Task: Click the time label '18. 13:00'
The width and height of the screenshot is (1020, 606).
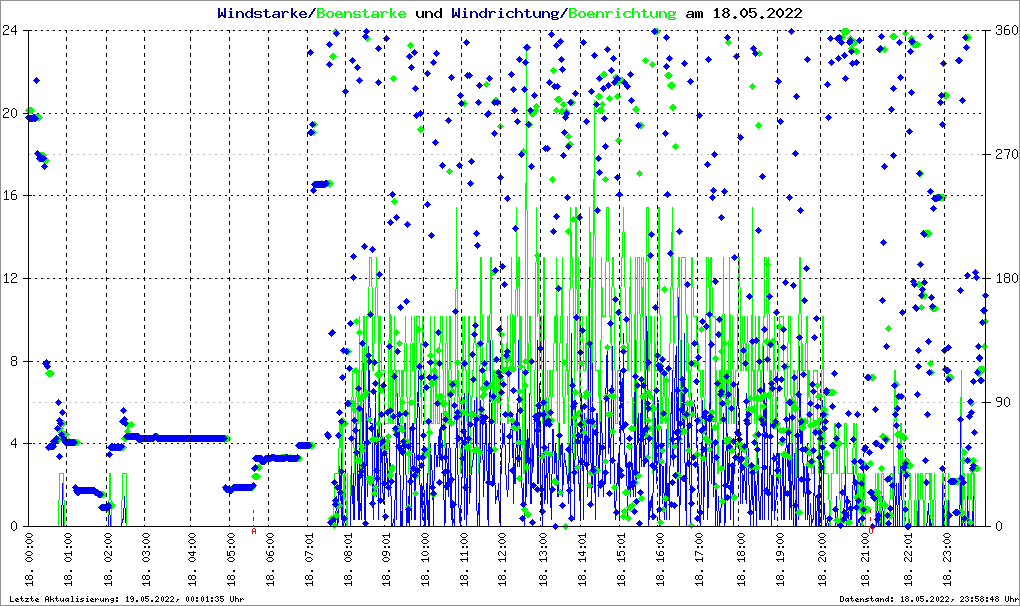Action: point(542,559)
